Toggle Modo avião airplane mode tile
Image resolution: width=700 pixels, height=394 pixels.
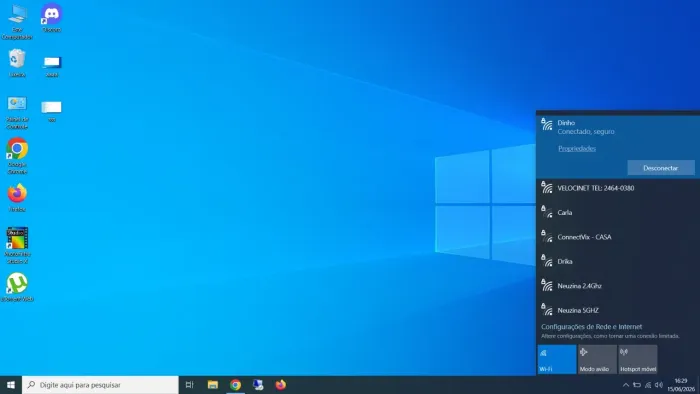coord(597,359)
